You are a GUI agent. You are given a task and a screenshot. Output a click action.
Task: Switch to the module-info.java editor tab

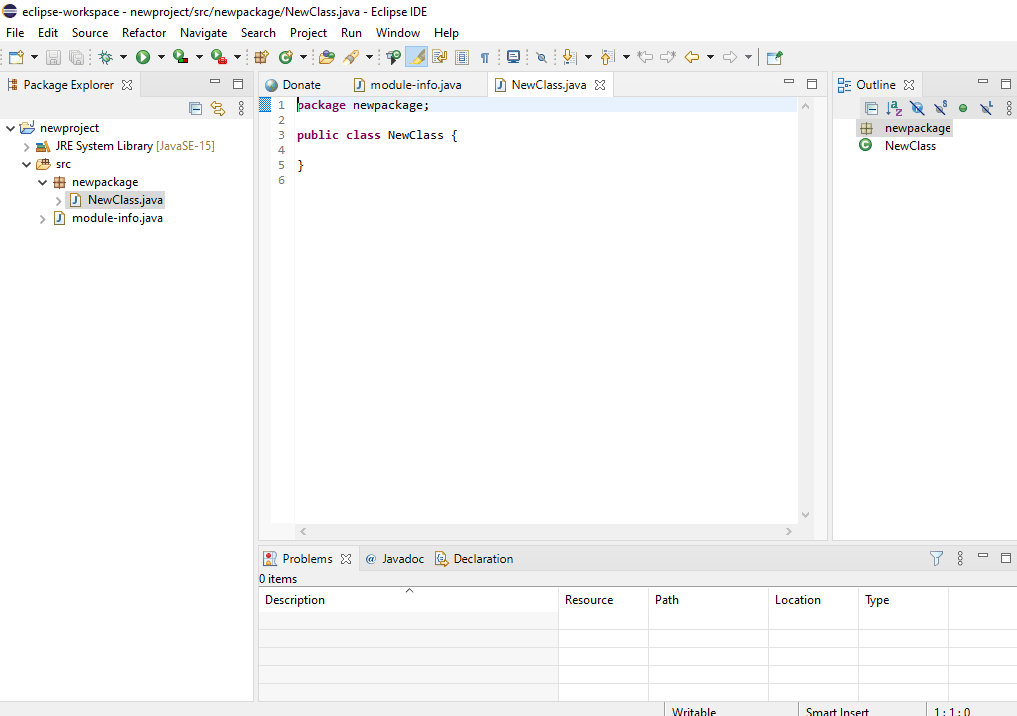point(415,85)
